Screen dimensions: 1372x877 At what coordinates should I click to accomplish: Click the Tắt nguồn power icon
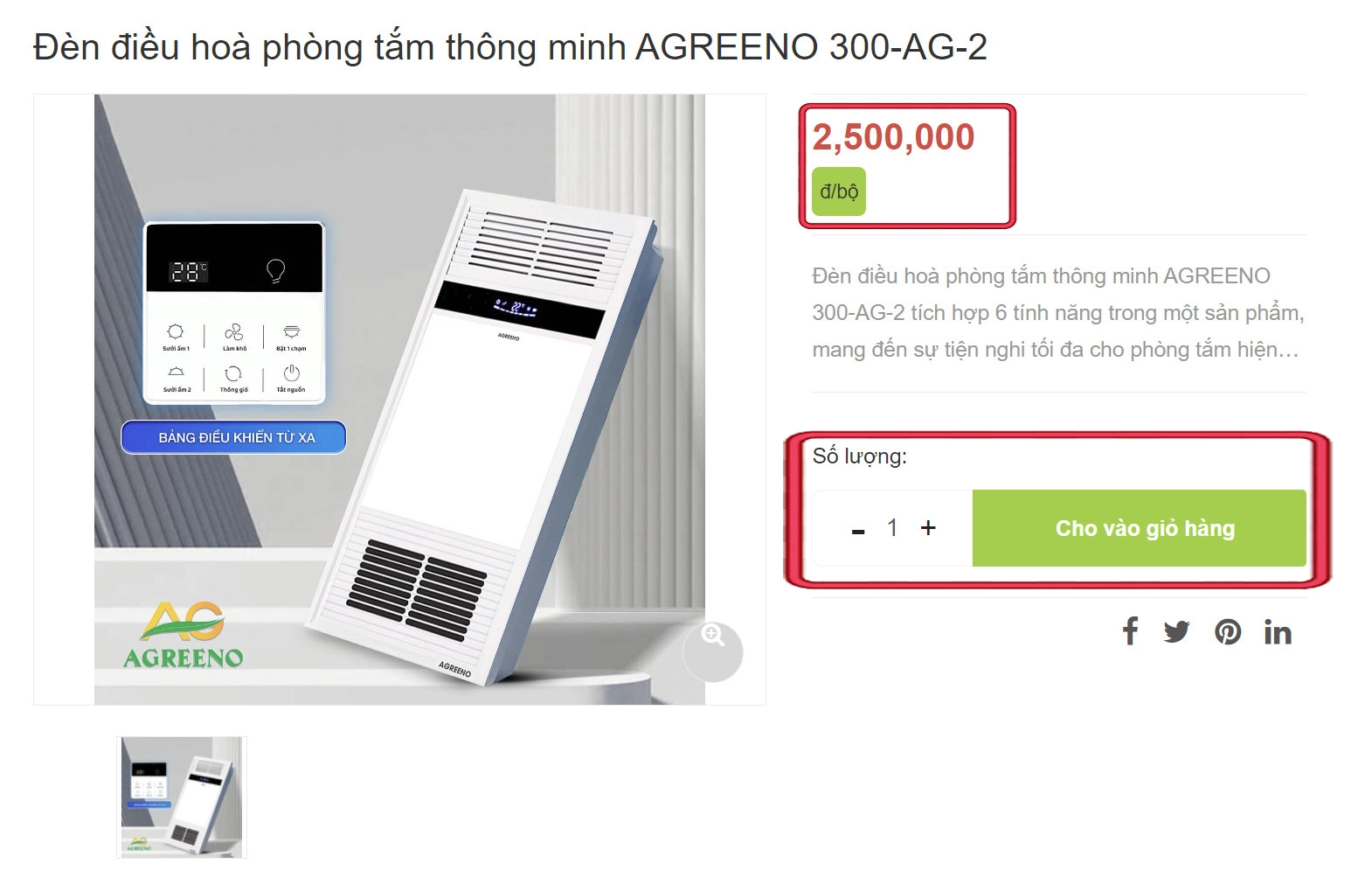click(292, 373)
